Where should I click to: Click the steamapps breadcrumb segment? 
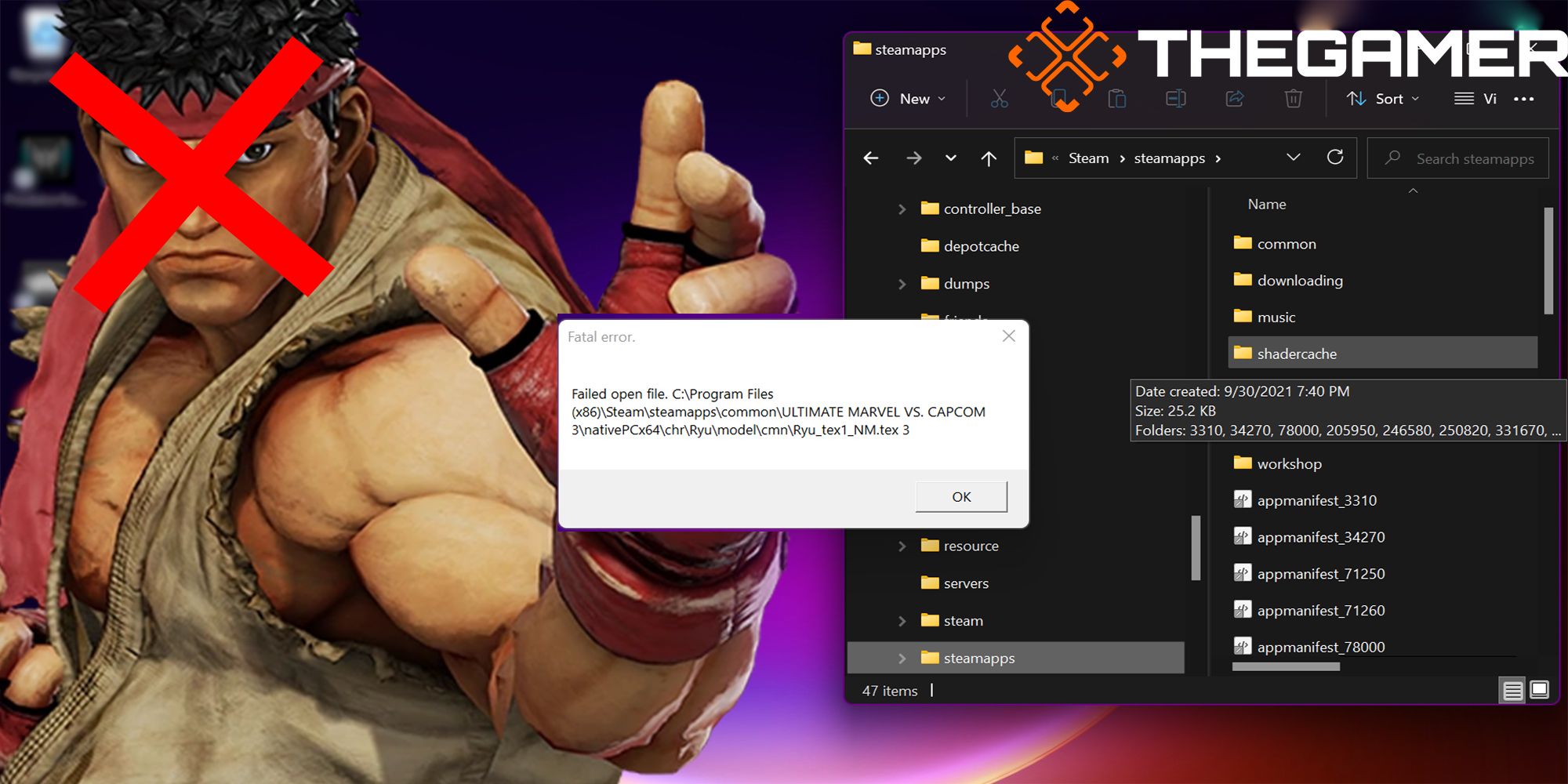[1170, 158]
